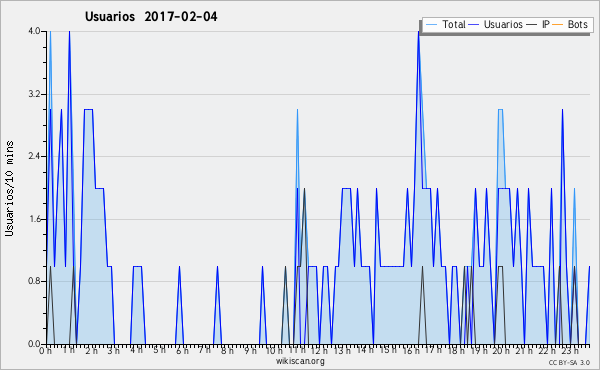Click the light blue Total legend line
This screenshot has height=370, width=600.
(431, 25)
